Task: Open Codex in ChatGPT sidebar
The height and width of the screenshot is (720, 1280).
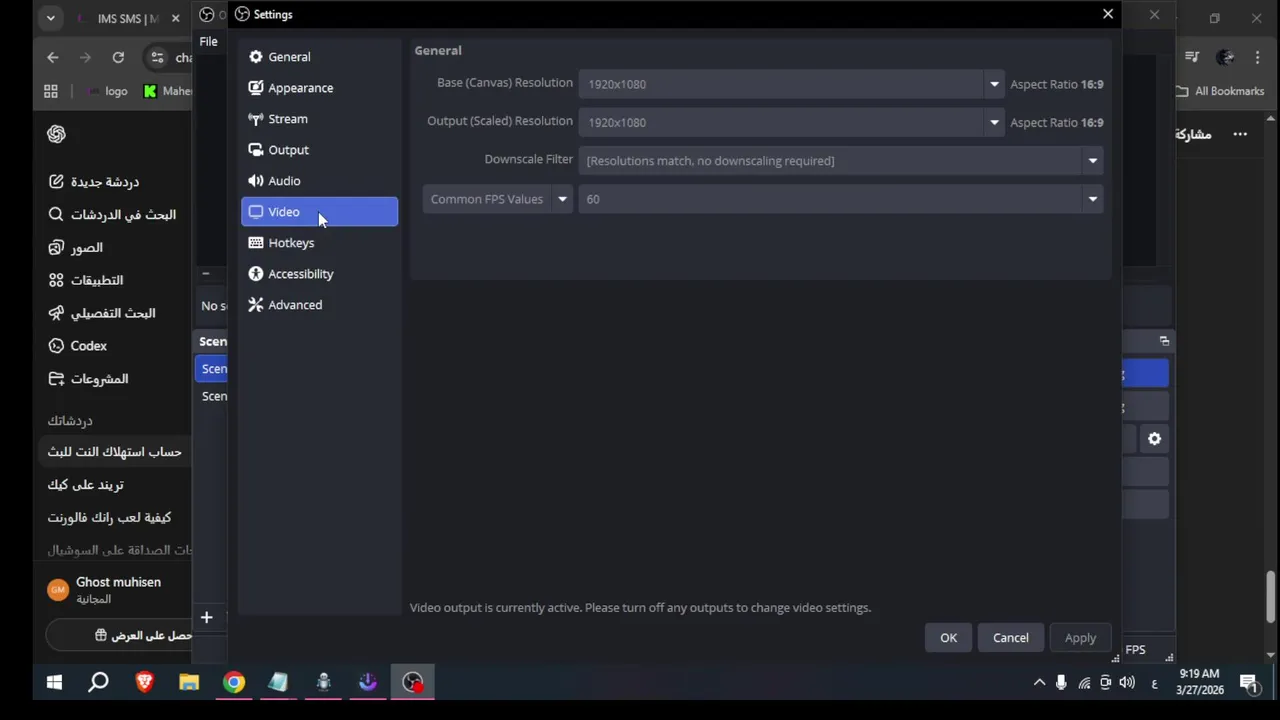Action: [x=78, y=346]
